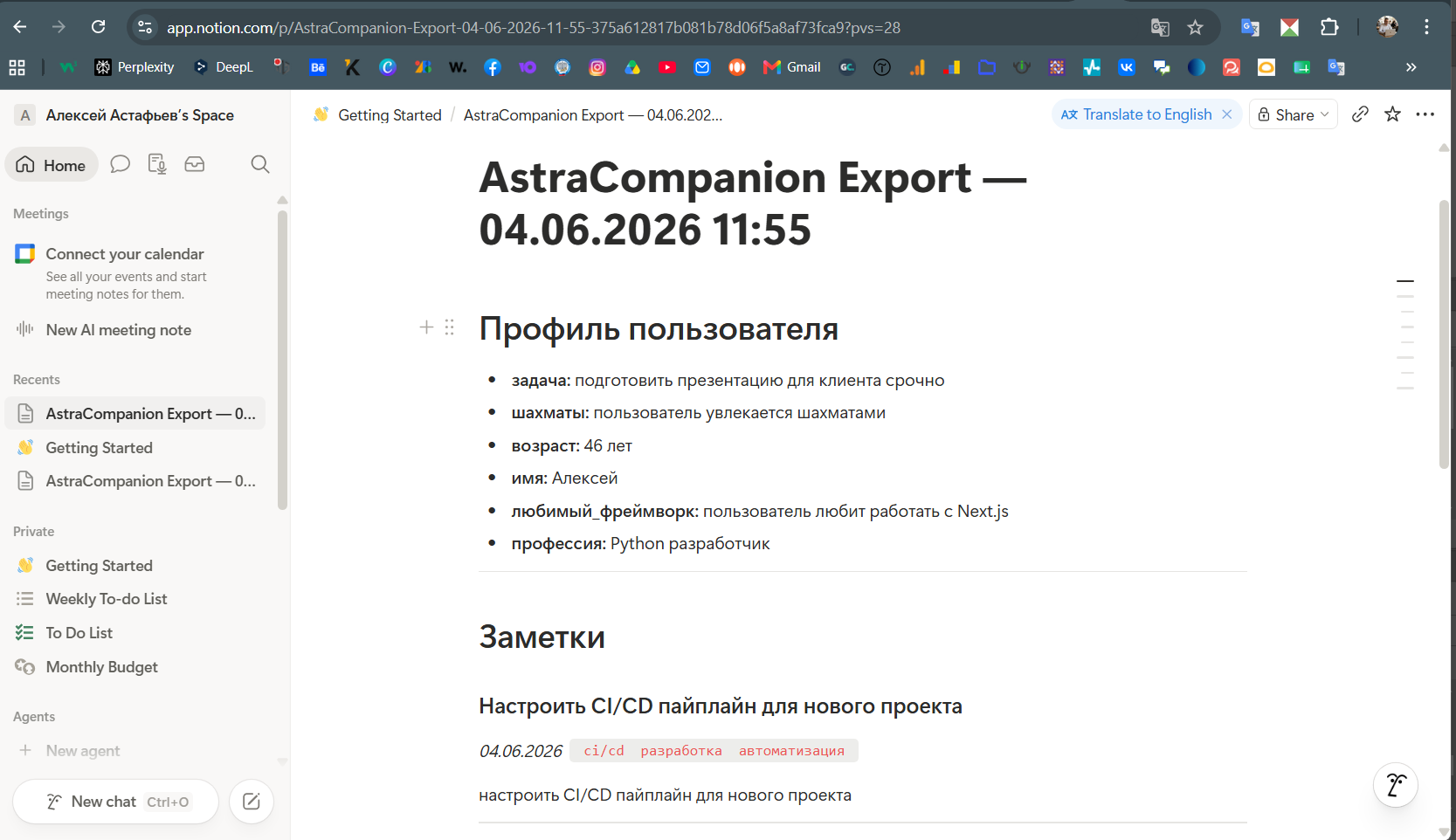Open the Алексей Астафьев's Space workspace switcher
Viewport: 1456px width, 840px height.
[125, 115]
